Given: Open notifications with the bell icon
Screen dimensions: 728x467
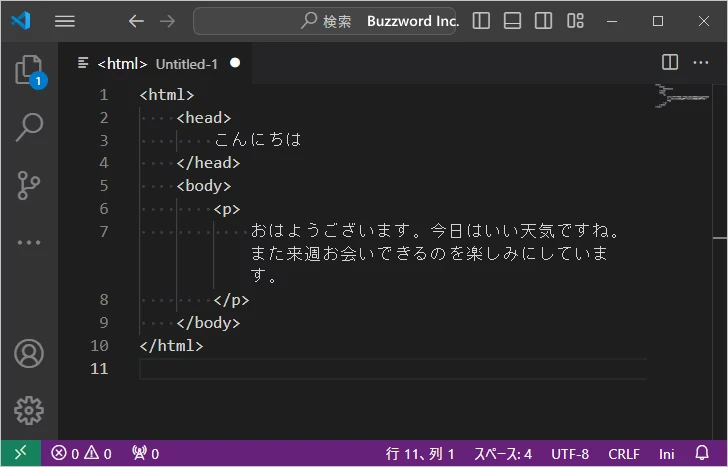Looking at the screenshot, I should click(x=702, y=453).
